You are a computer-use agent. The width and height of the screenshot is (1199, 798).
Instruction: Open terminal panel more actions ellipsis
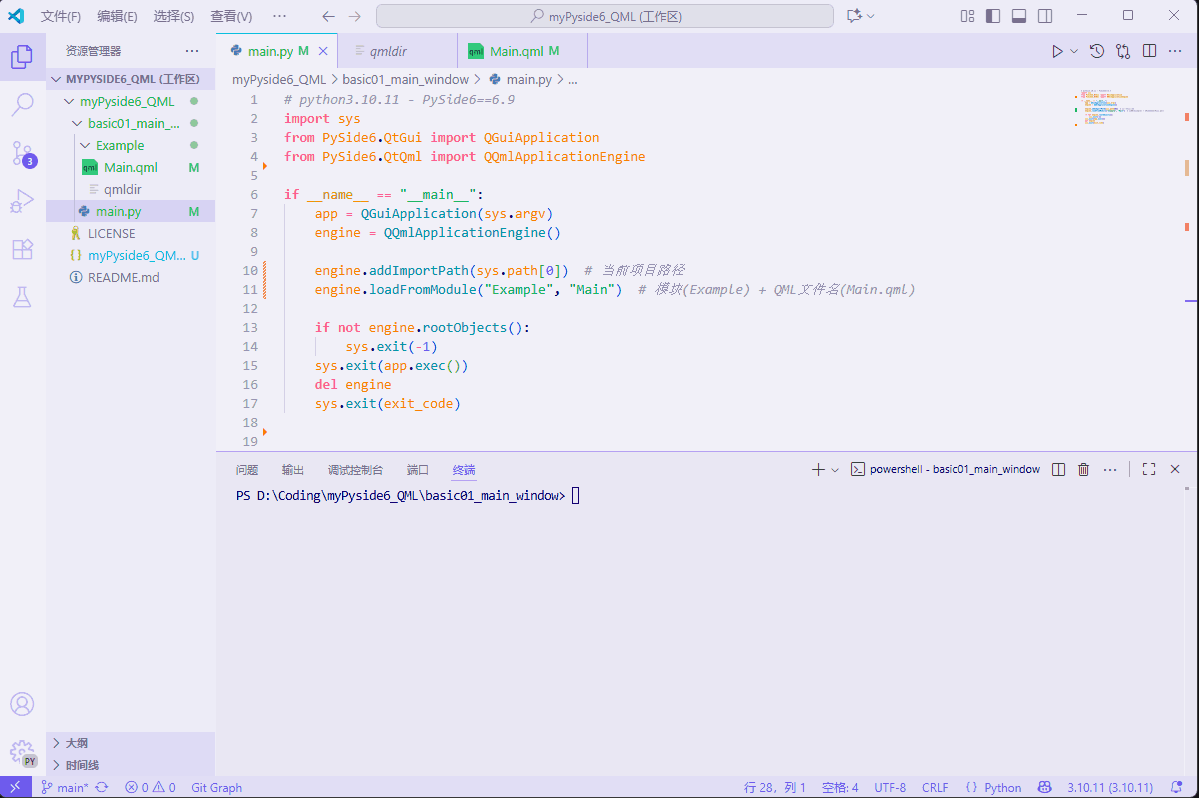(1110, 469)
